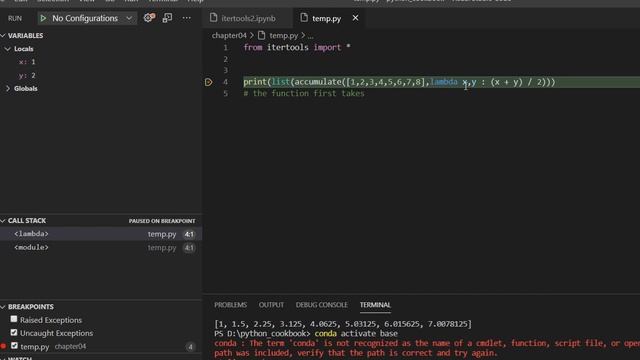640x360 pixels.
Task: Click red conda error message in terminal
Action: (x=427, y=348)
